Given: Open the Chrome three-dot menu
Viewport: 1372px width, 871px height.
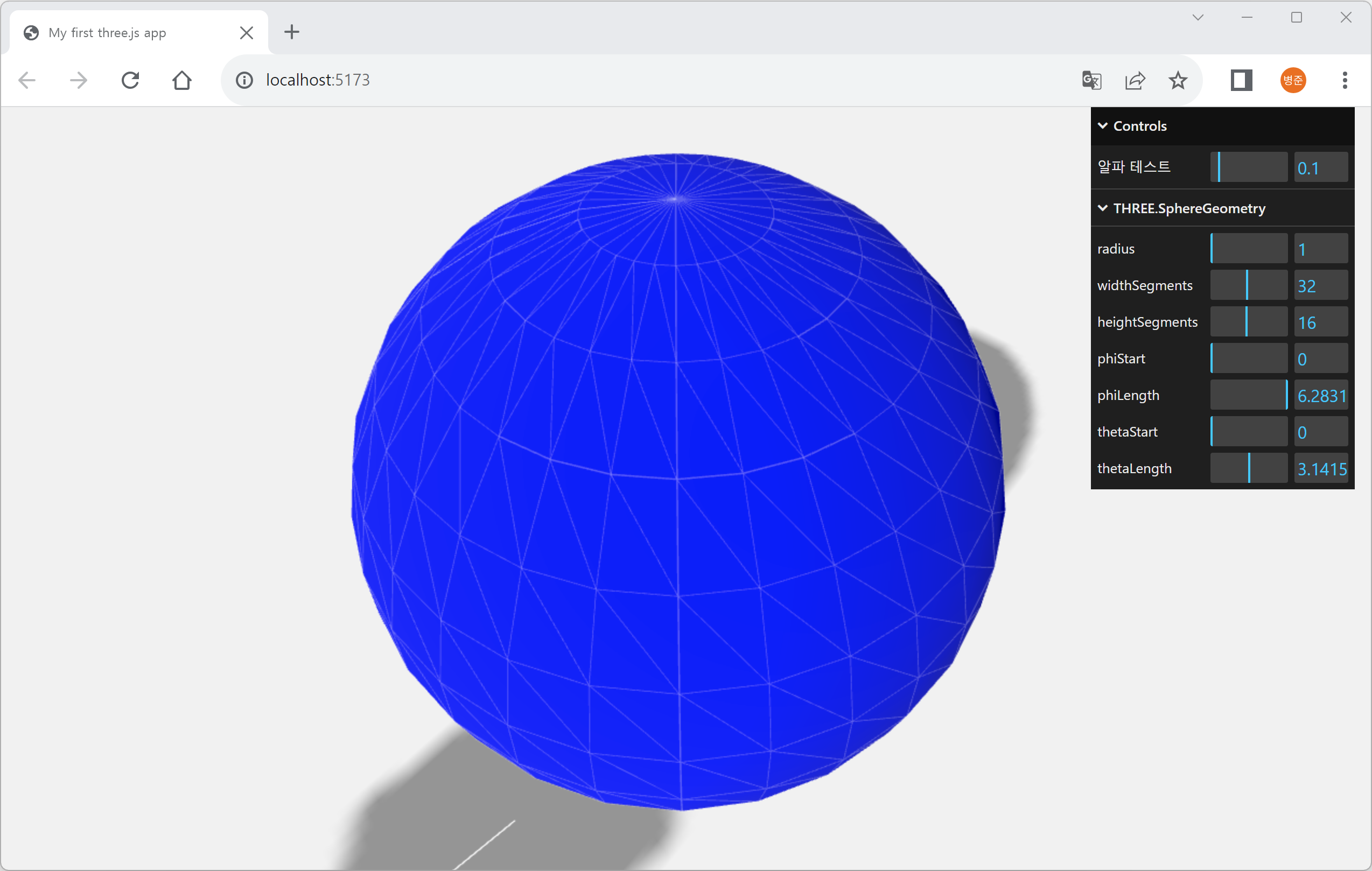Looking at the screenshot, I should point(1345,80).
